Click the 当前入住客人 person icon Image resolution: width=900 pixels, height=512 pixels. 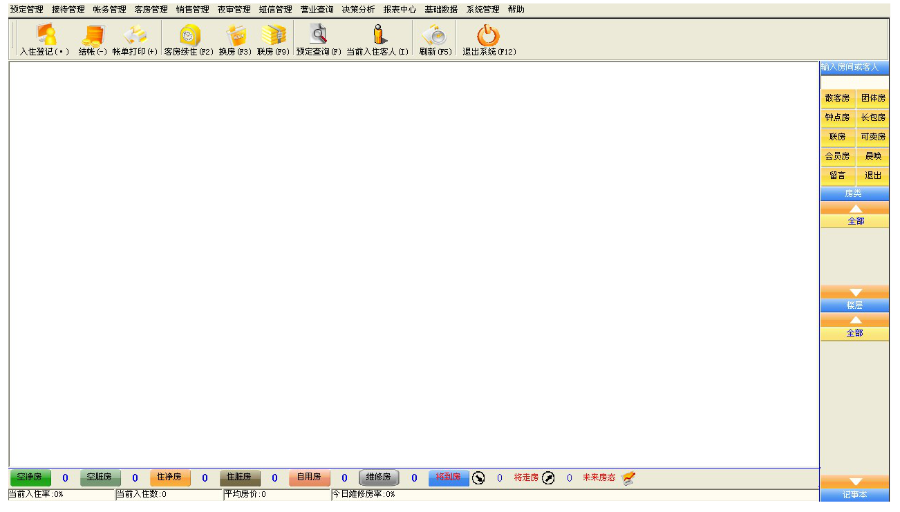click(x=378, y=35)
